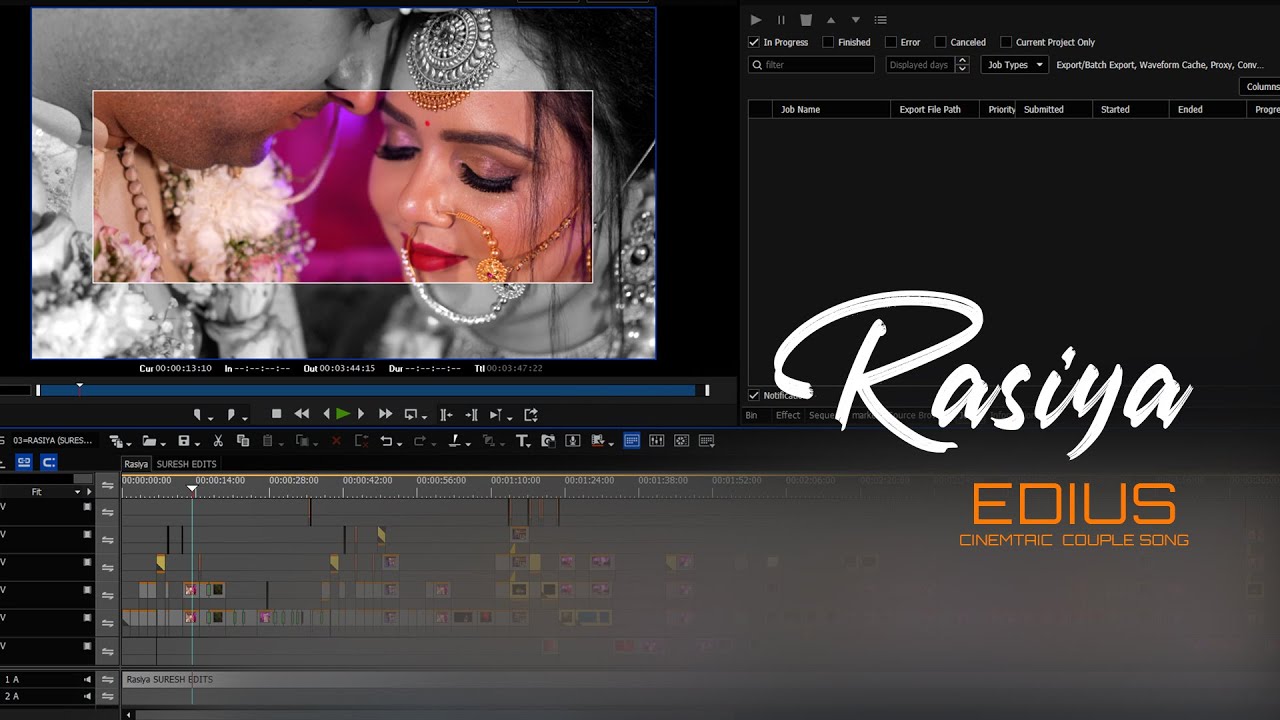Click the Ripple Delete icon
This screenshot has width=1280, height=720.
point(361,441)
